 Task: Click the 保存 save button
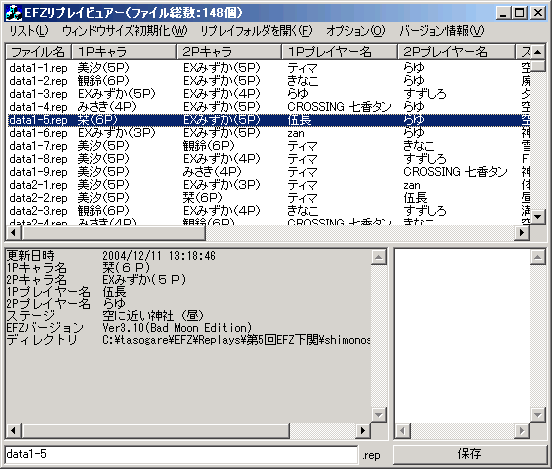tap(469, 454)
